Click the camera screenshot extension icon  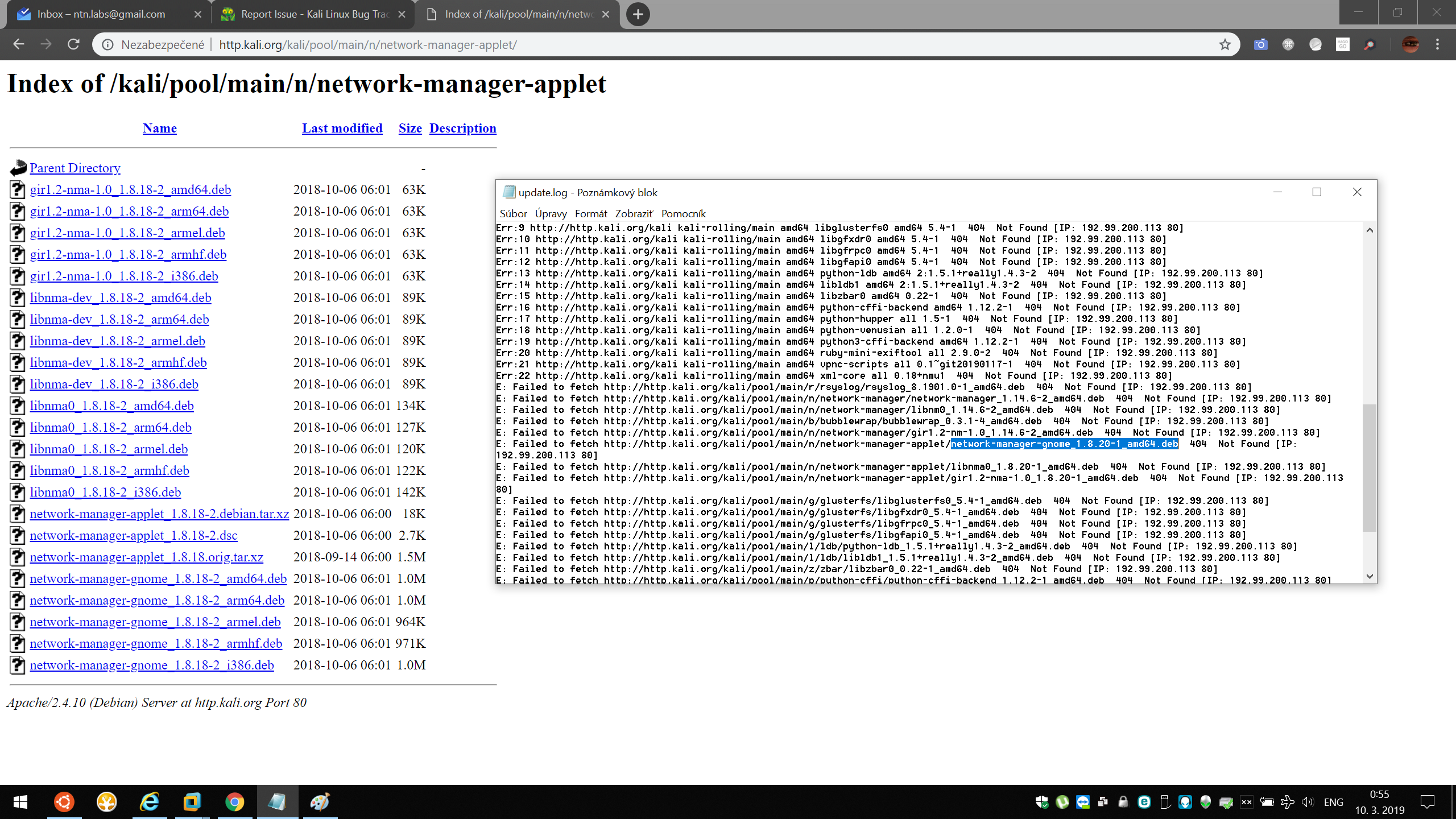click(1260, 44)
